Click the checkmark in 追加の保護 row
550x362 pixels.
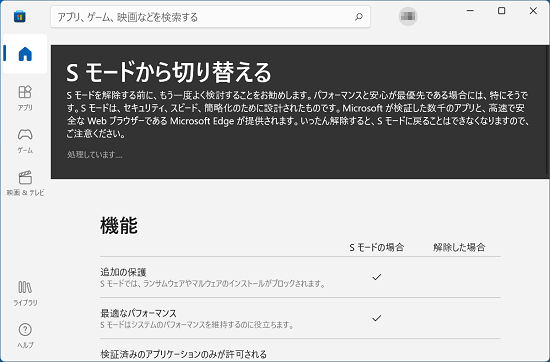(x=377, y=277)
